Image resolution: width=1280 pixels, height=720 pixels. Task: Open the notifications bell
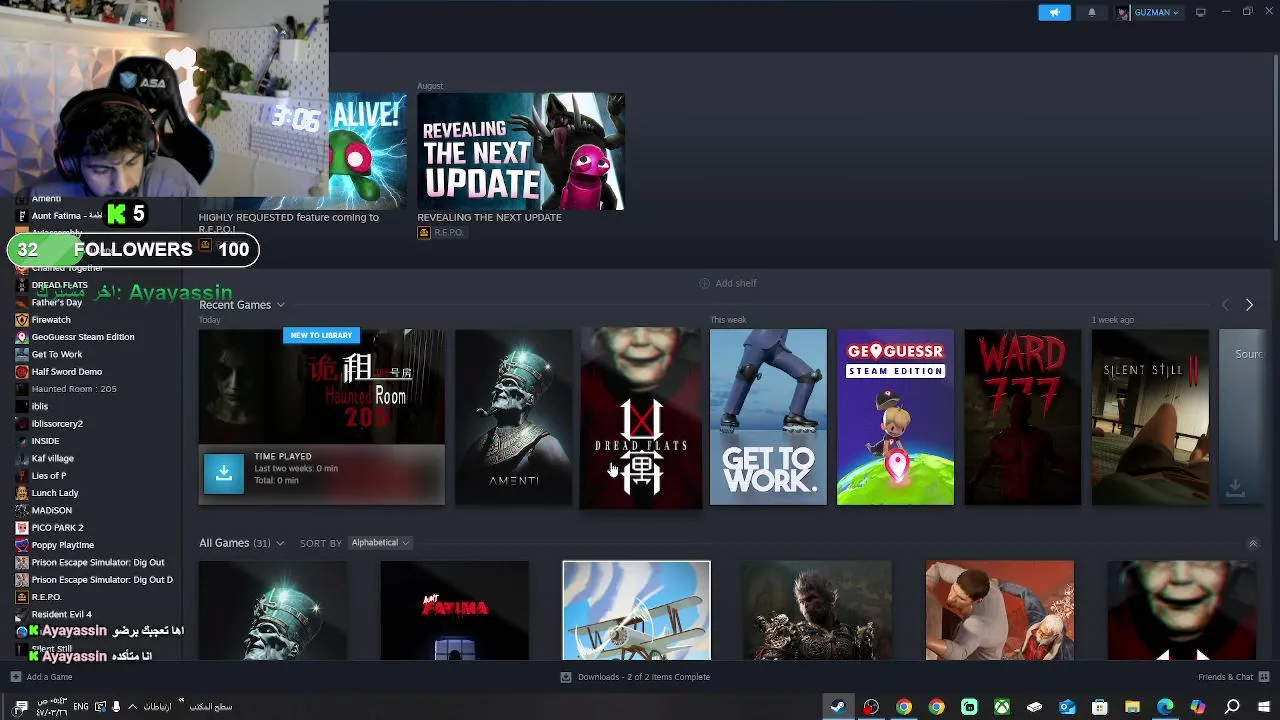point(1092,12)
